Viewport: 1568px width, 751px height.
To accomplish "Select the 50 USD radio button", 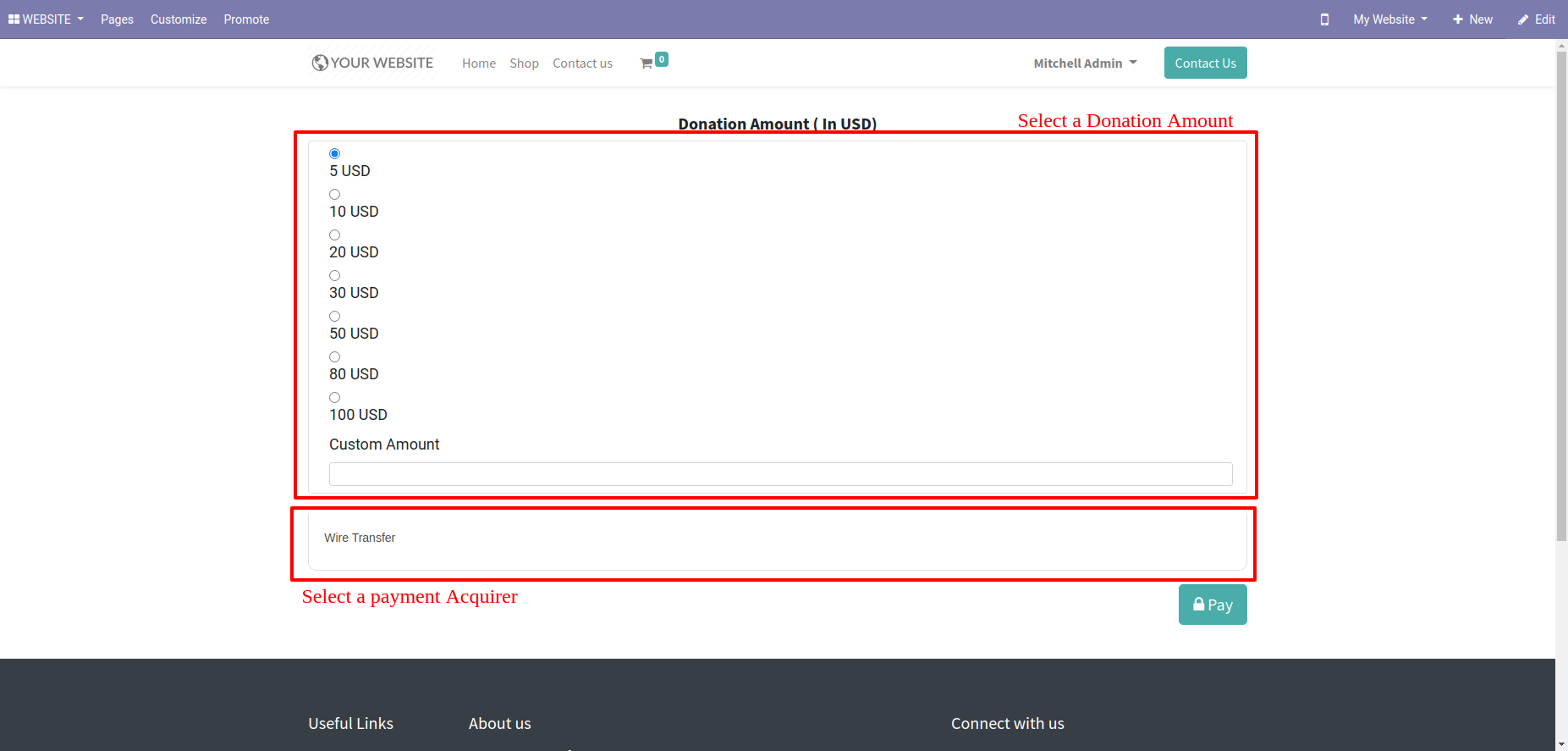I will [x=334, y=316].
